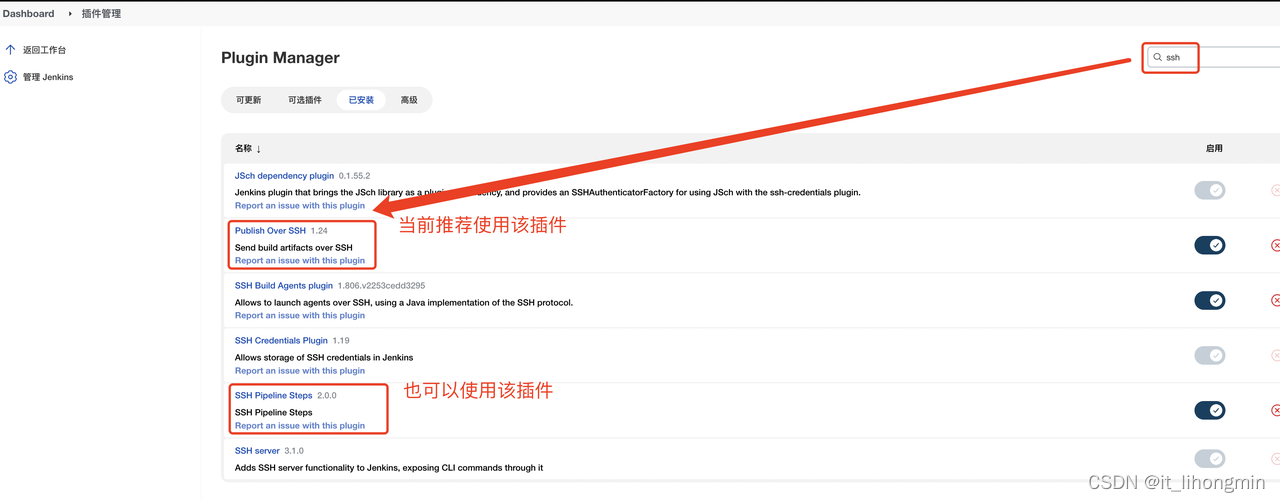Report an issue for SSH Credentials Plugin

tap(300, 371)
